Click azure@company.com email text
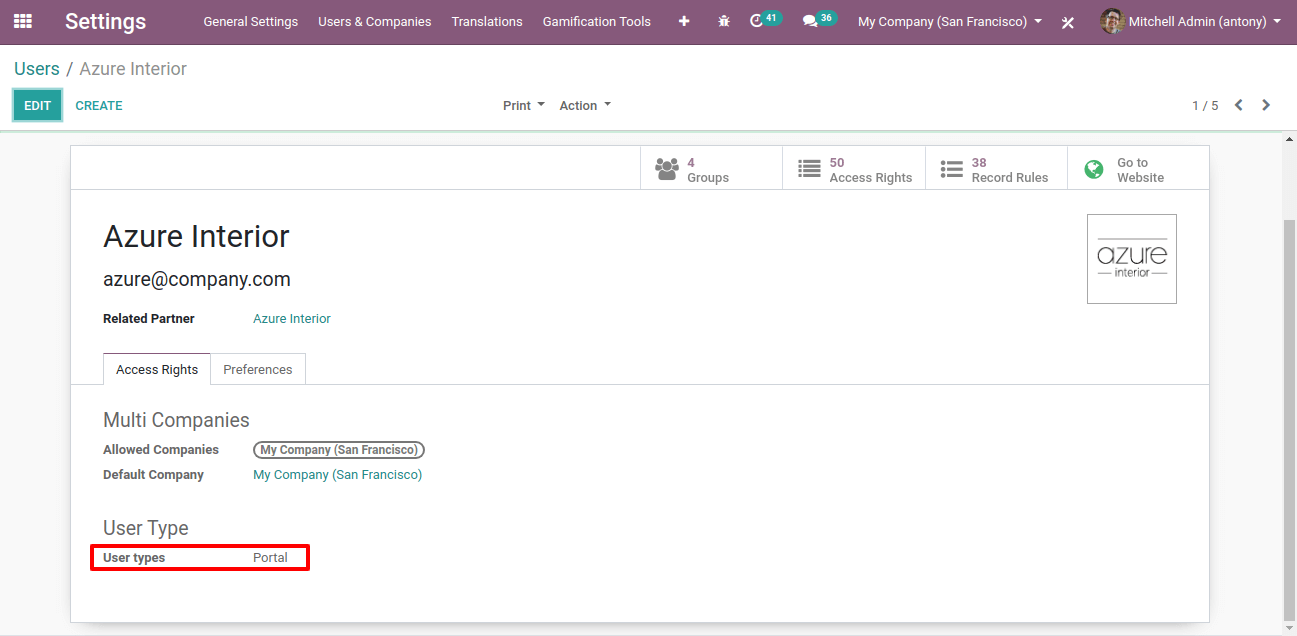 pyautogui.click(x=197, y=279)
